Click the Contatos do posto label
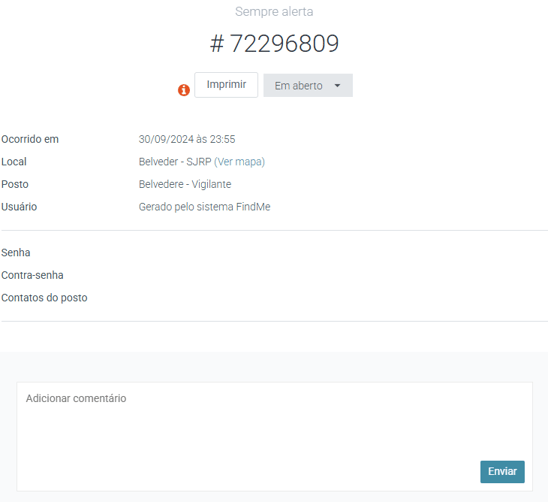The width and height of the screenshot is (548, 502). [44, 298]
